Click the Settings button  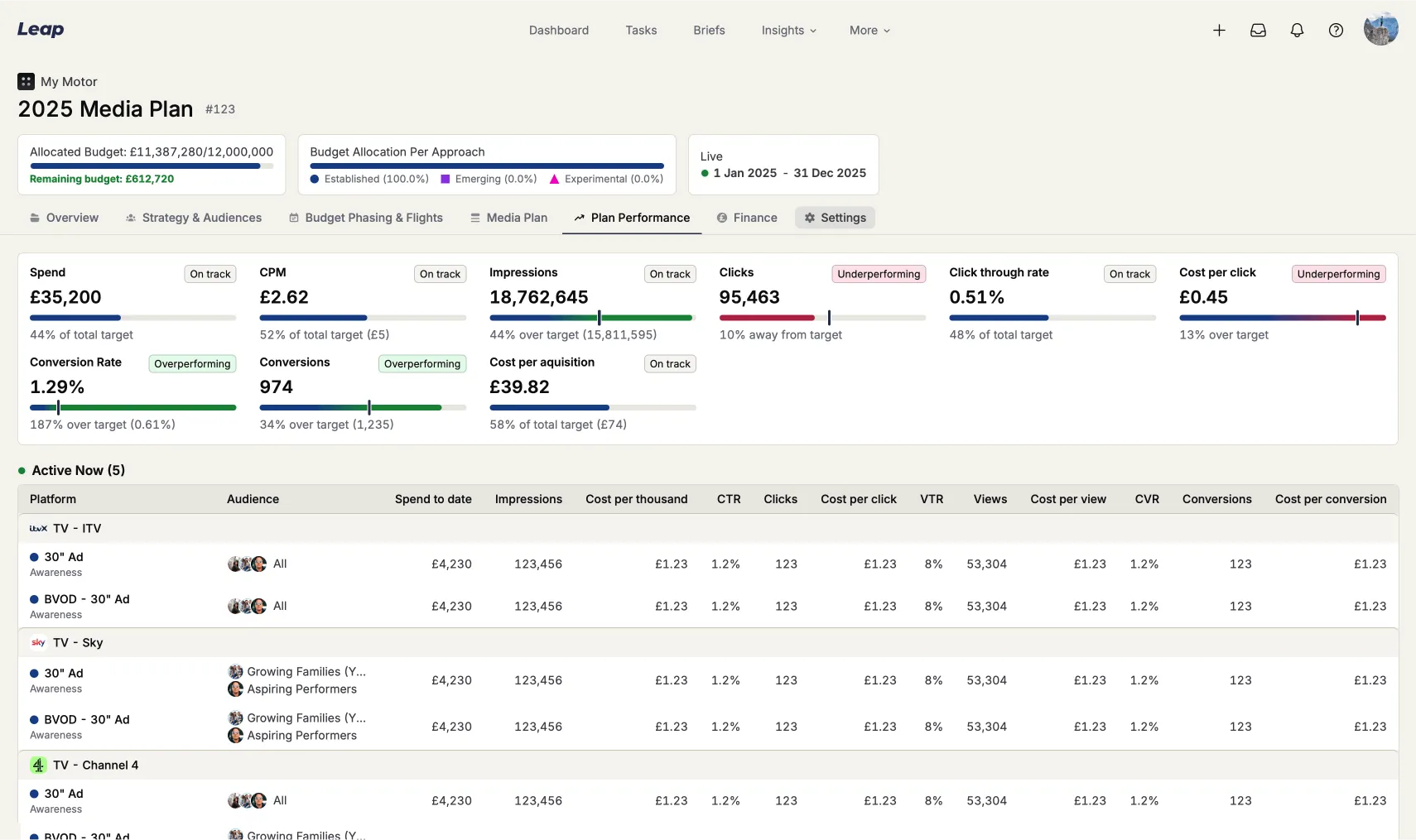pyautogui.click(x=835, y=218)
